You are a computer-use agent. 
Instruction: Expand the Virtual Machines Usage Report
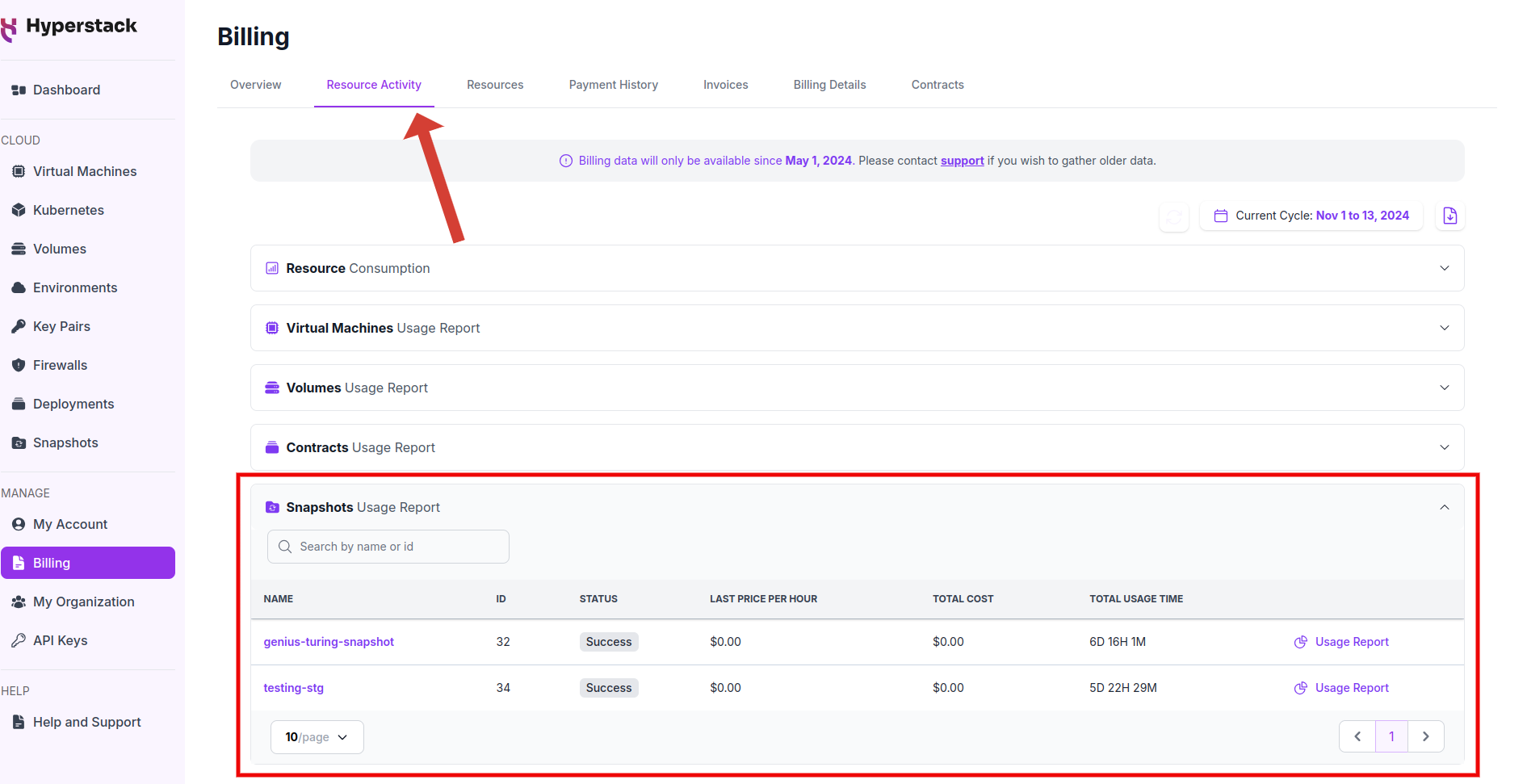pyautogui.click(x=857, y=328)
